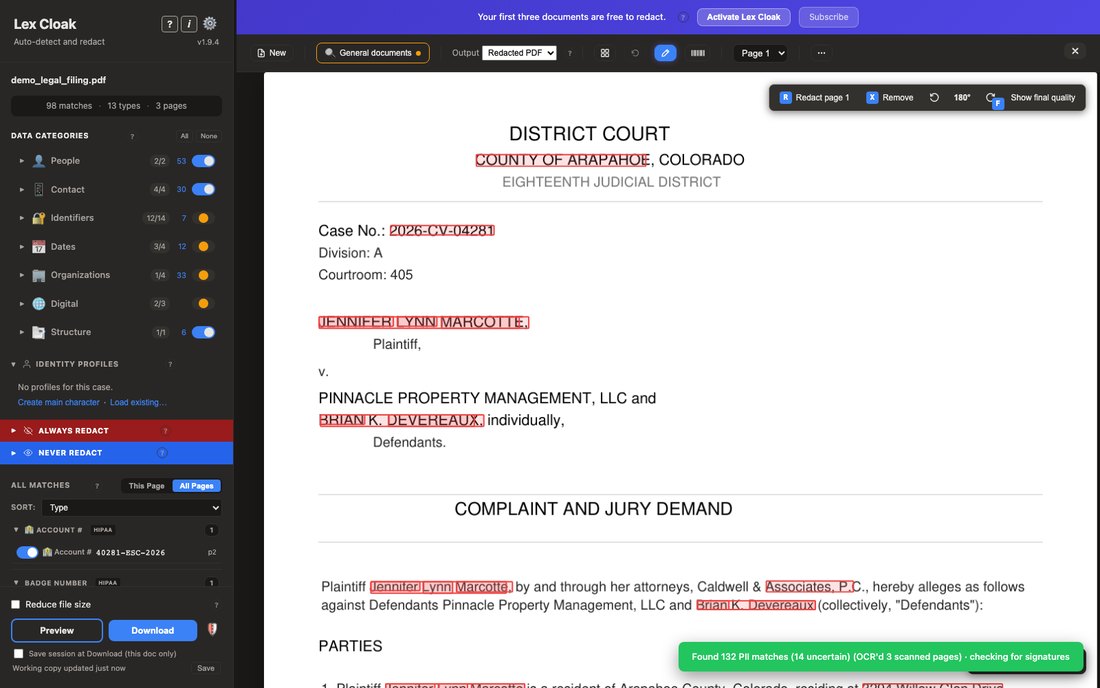Collapse the Account # match group
The image size is (1100, 688).
coord(16,530)
